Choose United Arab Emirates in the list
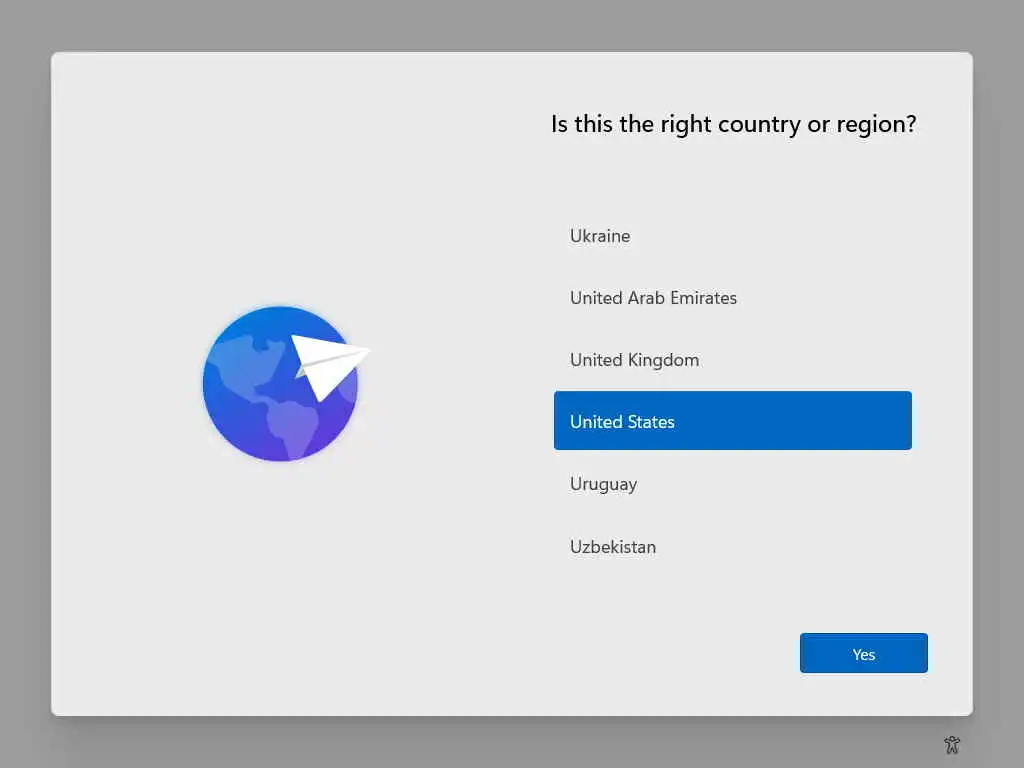1024x768 pixels. (x=732, y=298)
